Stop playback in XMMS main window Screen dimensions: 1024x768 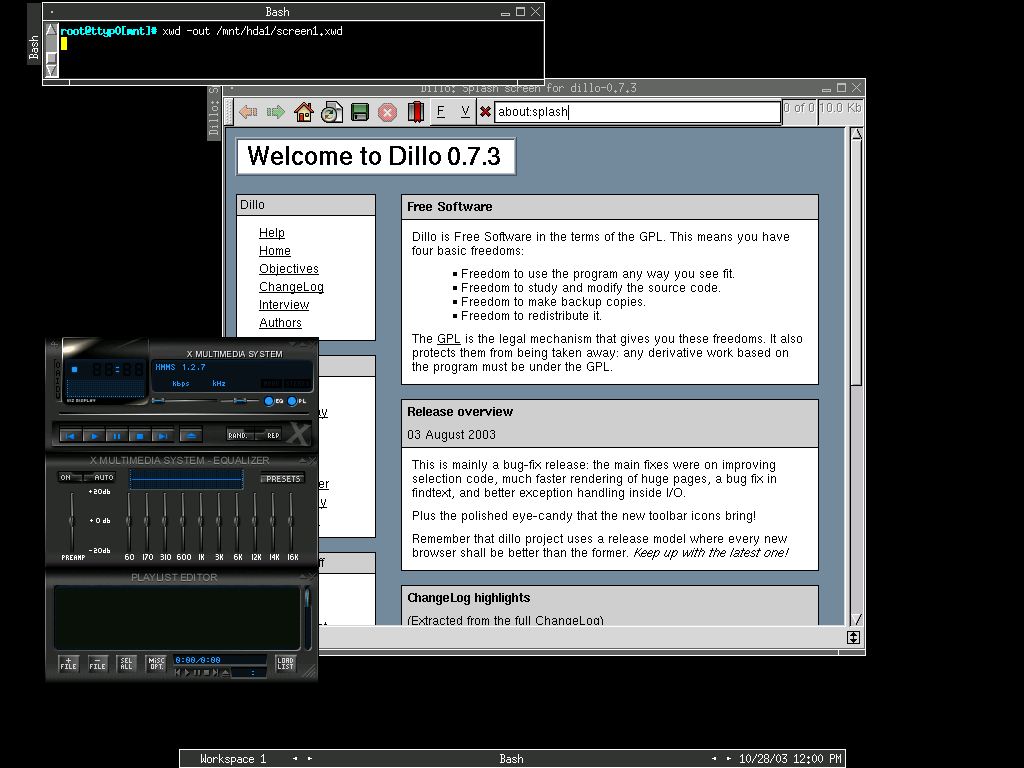tap(139, 436)
